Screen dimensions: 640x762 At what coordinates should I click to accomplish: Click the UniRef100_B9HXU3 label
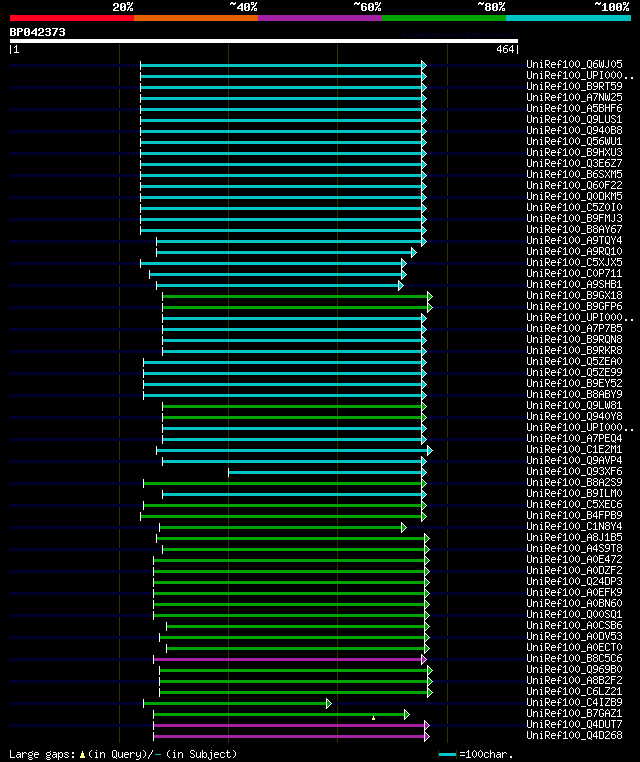574,152
